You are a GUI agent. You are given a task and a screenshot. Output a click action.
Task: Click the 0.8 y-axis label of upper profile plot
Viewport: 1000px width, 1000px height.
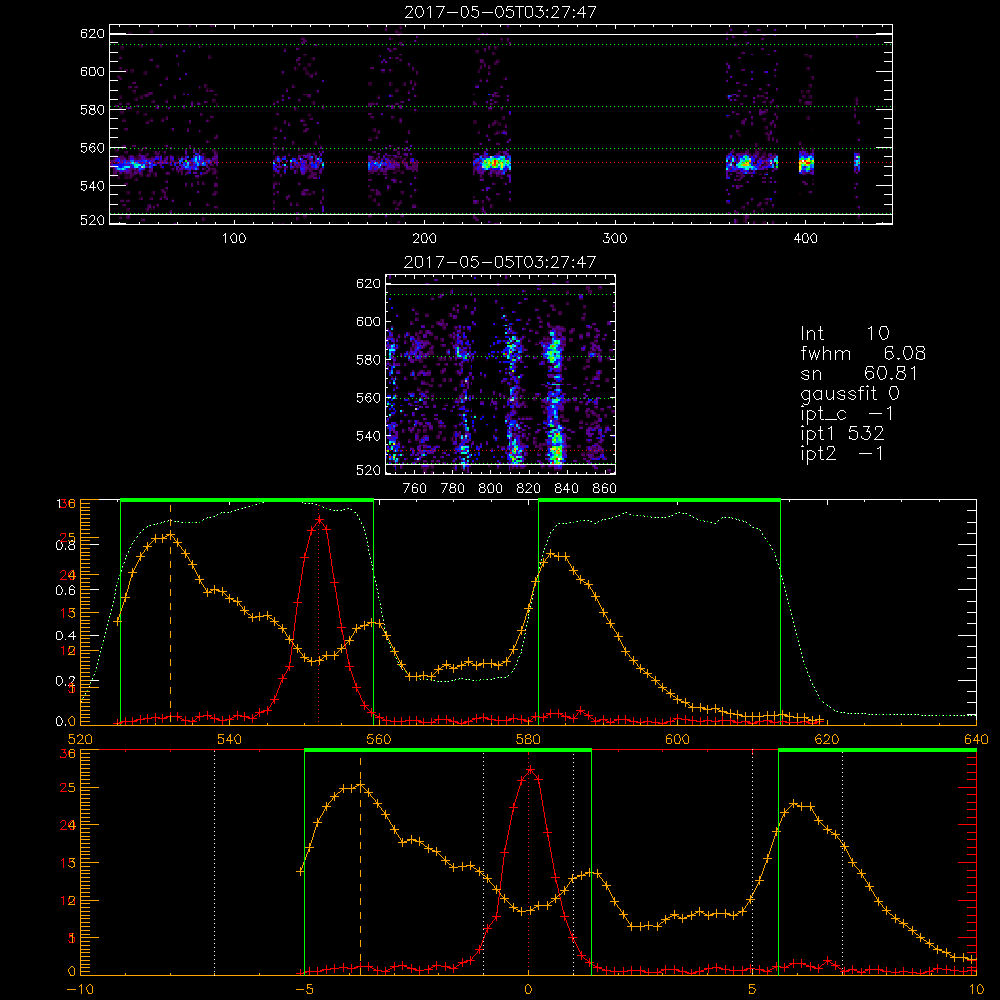point(65,545)
